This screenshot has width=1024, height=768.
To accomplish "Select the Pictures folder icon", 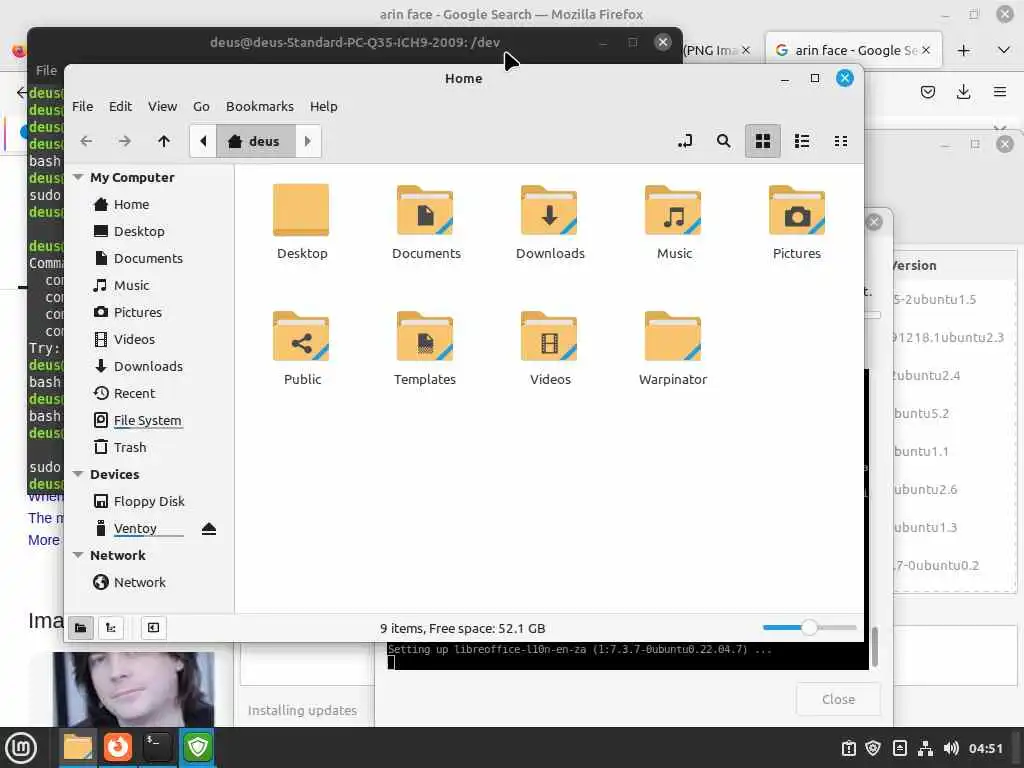I will coord(797,210).
